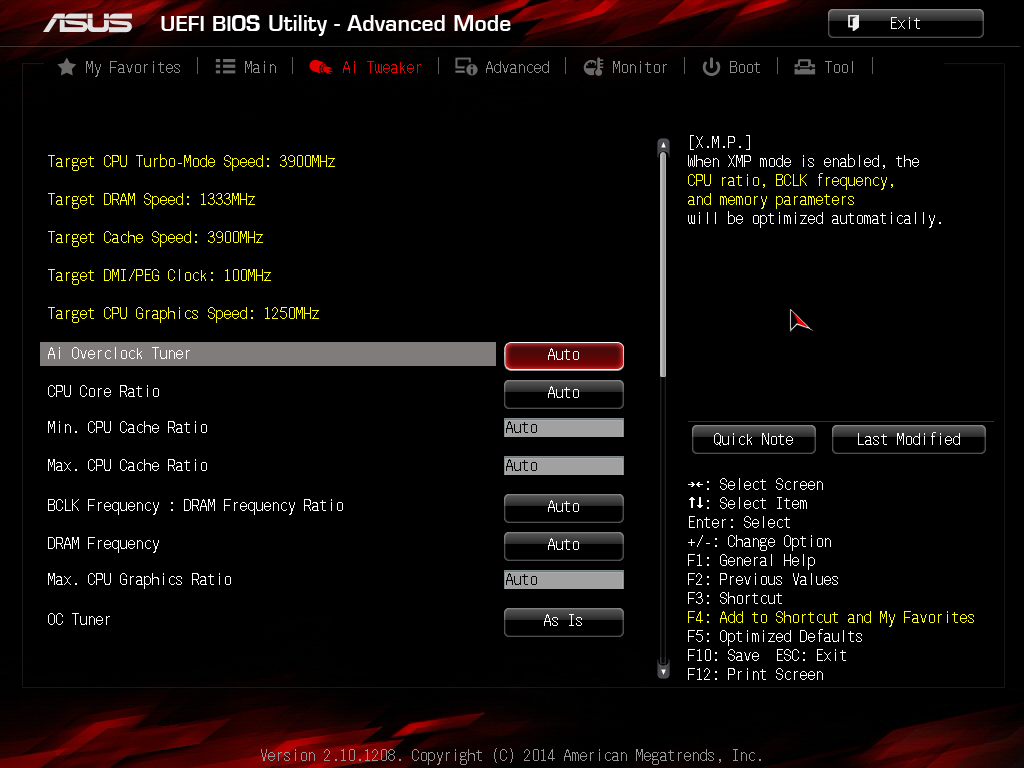Click Target CPU Graphics Speed: 1250MHz text
1024x768 pixels.
pyautogui.click(x=183, y=313)
